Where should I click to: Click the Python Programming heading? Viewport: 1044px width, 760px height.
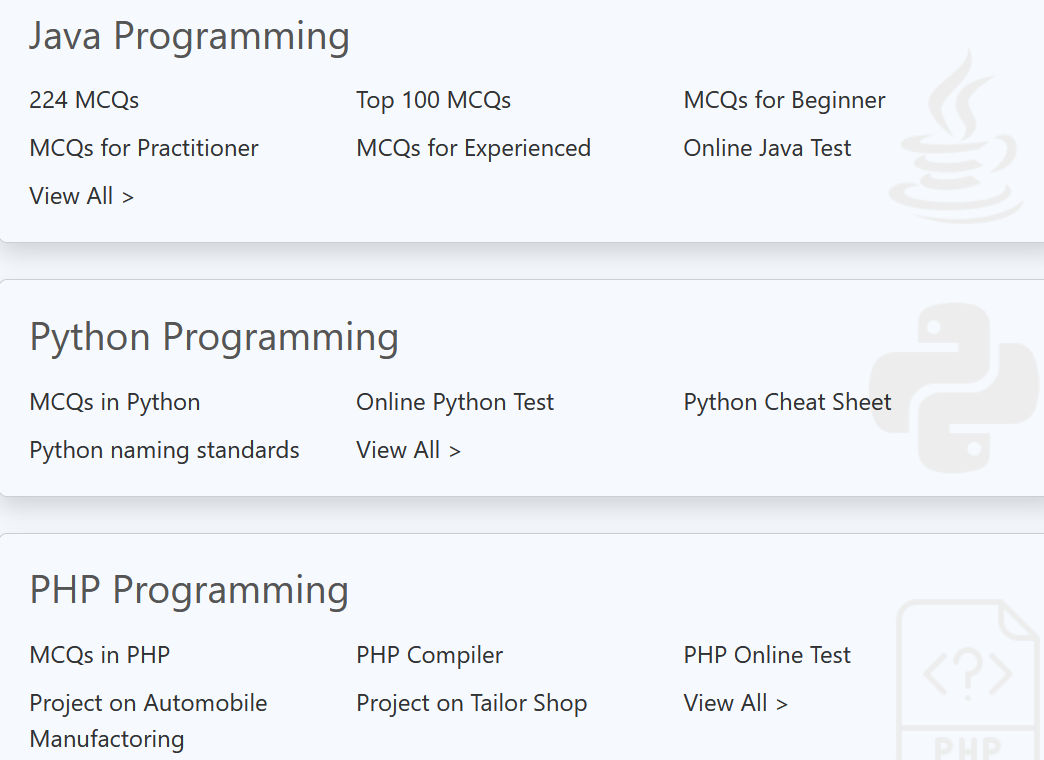click(x=214, y=337)
